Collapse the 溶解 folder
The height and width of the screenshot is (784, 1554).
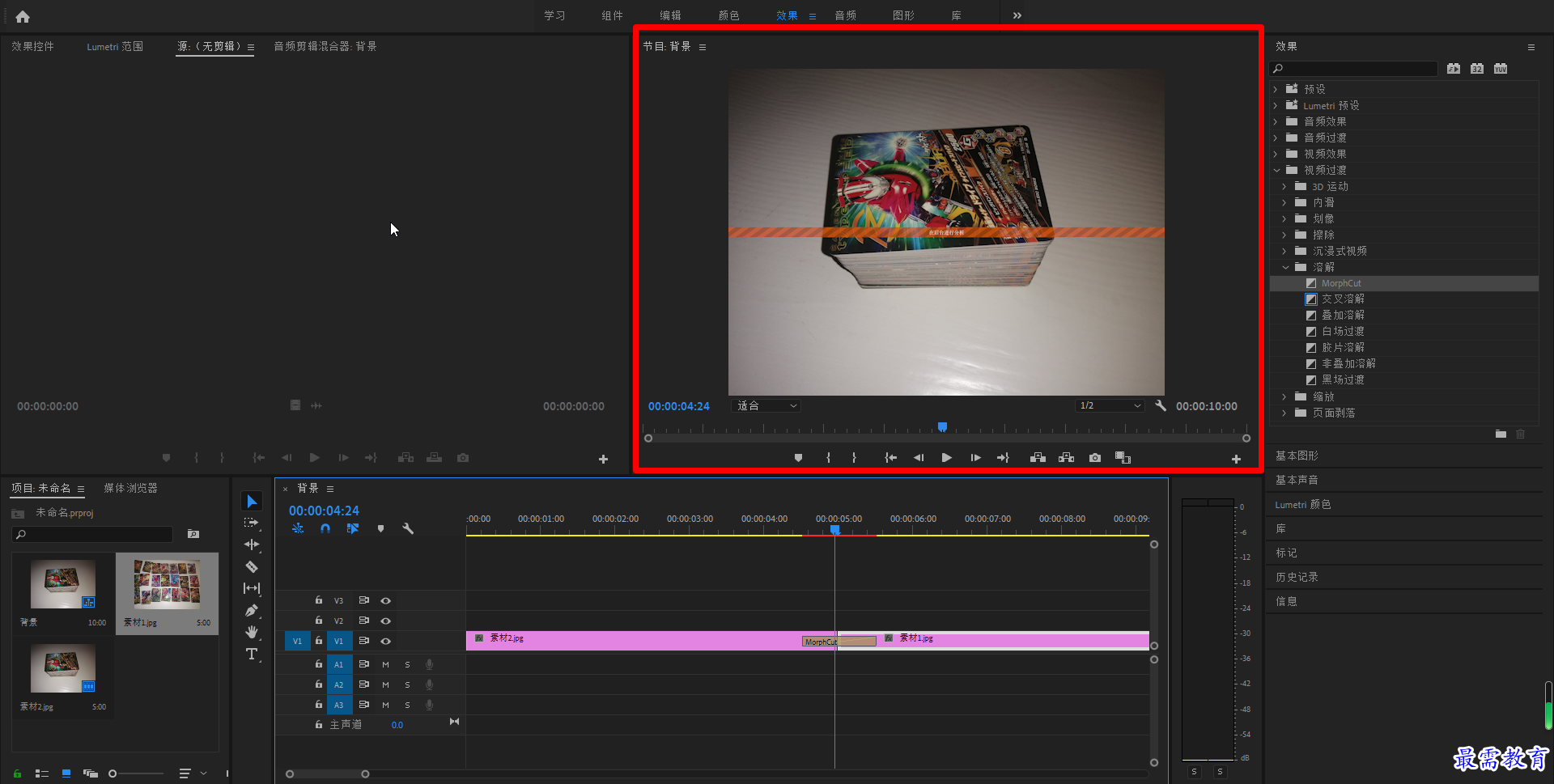point(1285,267)
